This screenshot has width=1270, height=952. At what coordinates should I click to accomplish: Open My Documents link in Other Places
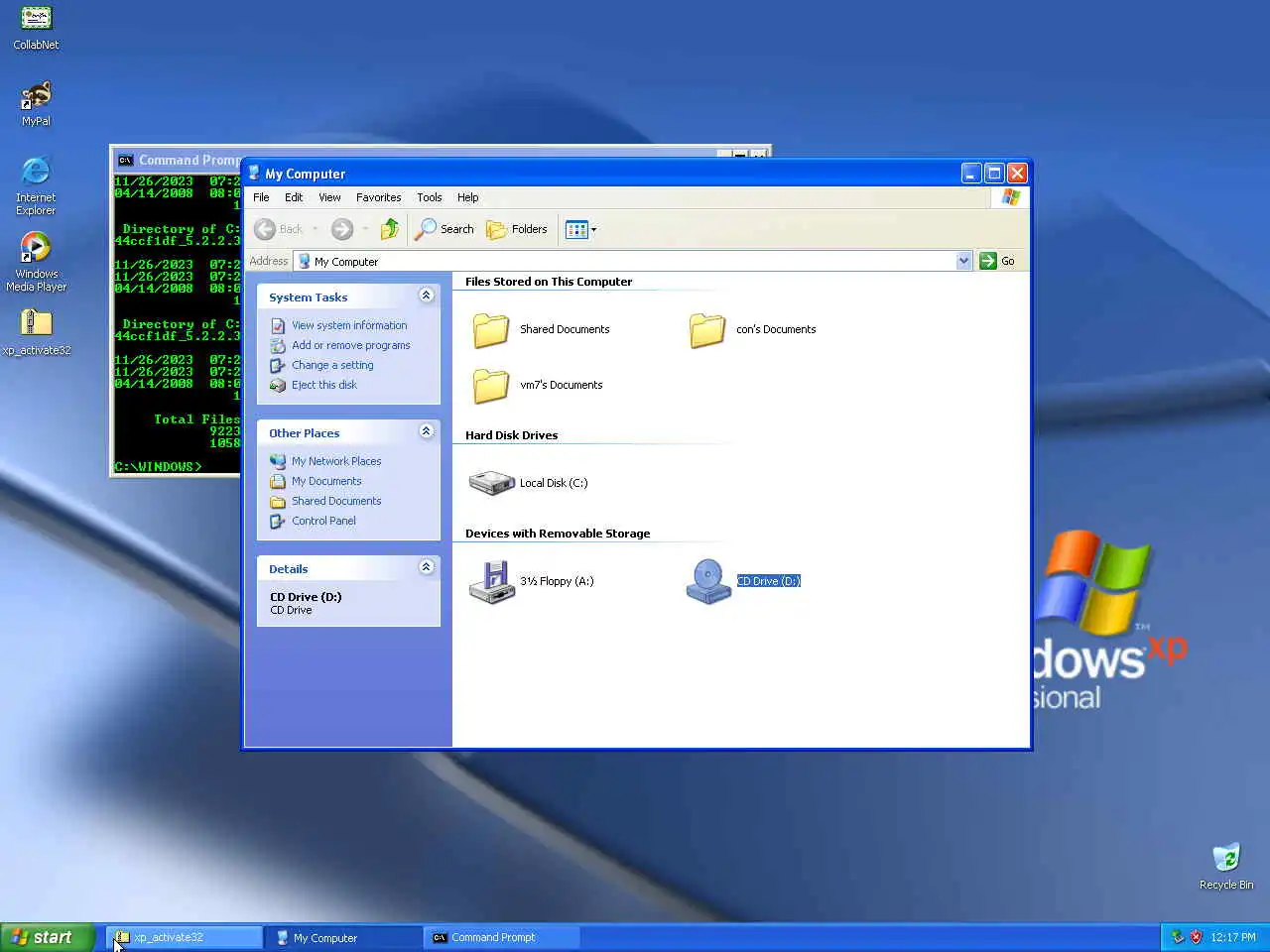click(326, 481)
